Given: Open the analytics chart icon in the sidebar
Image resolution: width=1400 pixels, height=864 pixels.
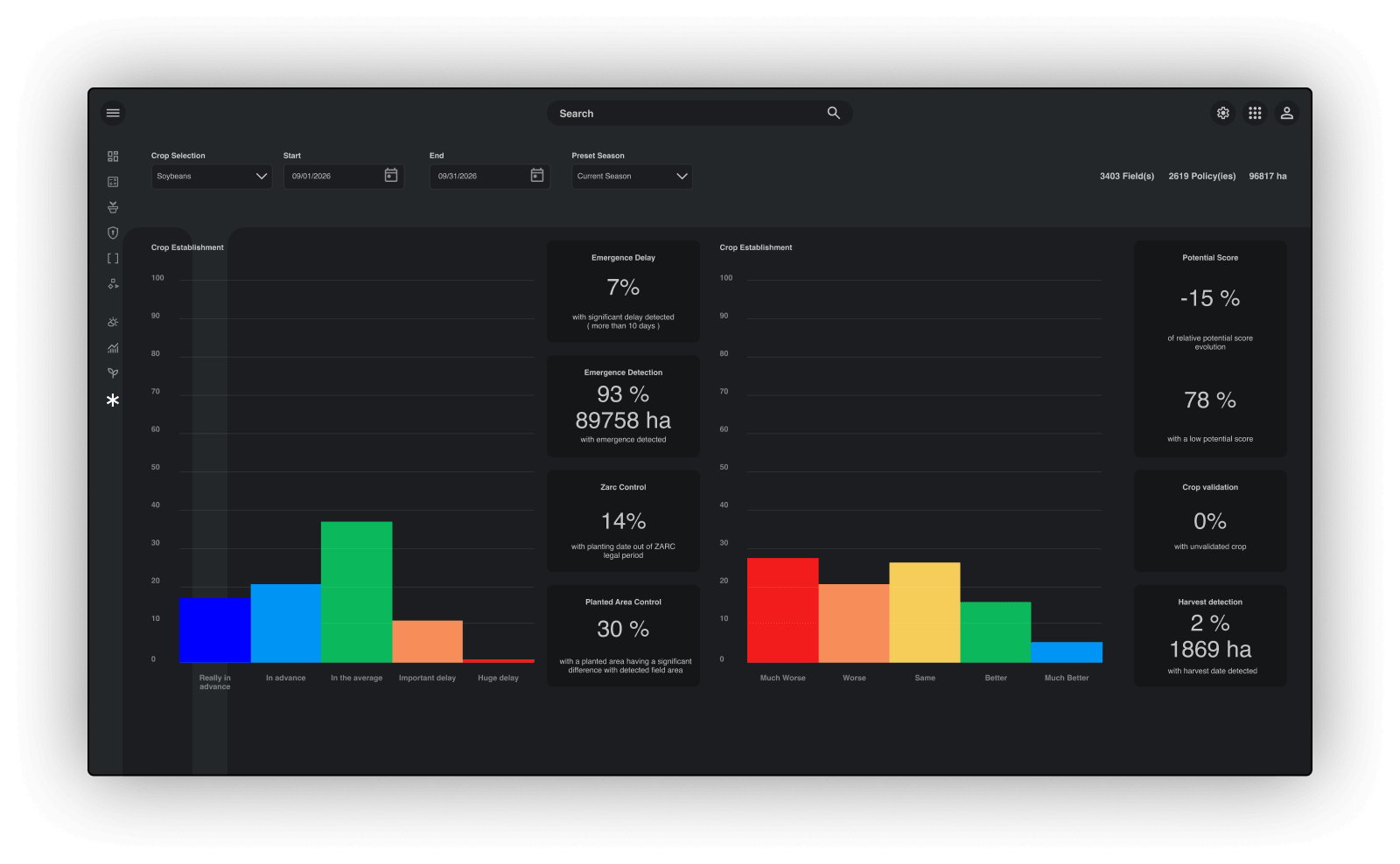Looking at the screenshot, I should 113,347.
